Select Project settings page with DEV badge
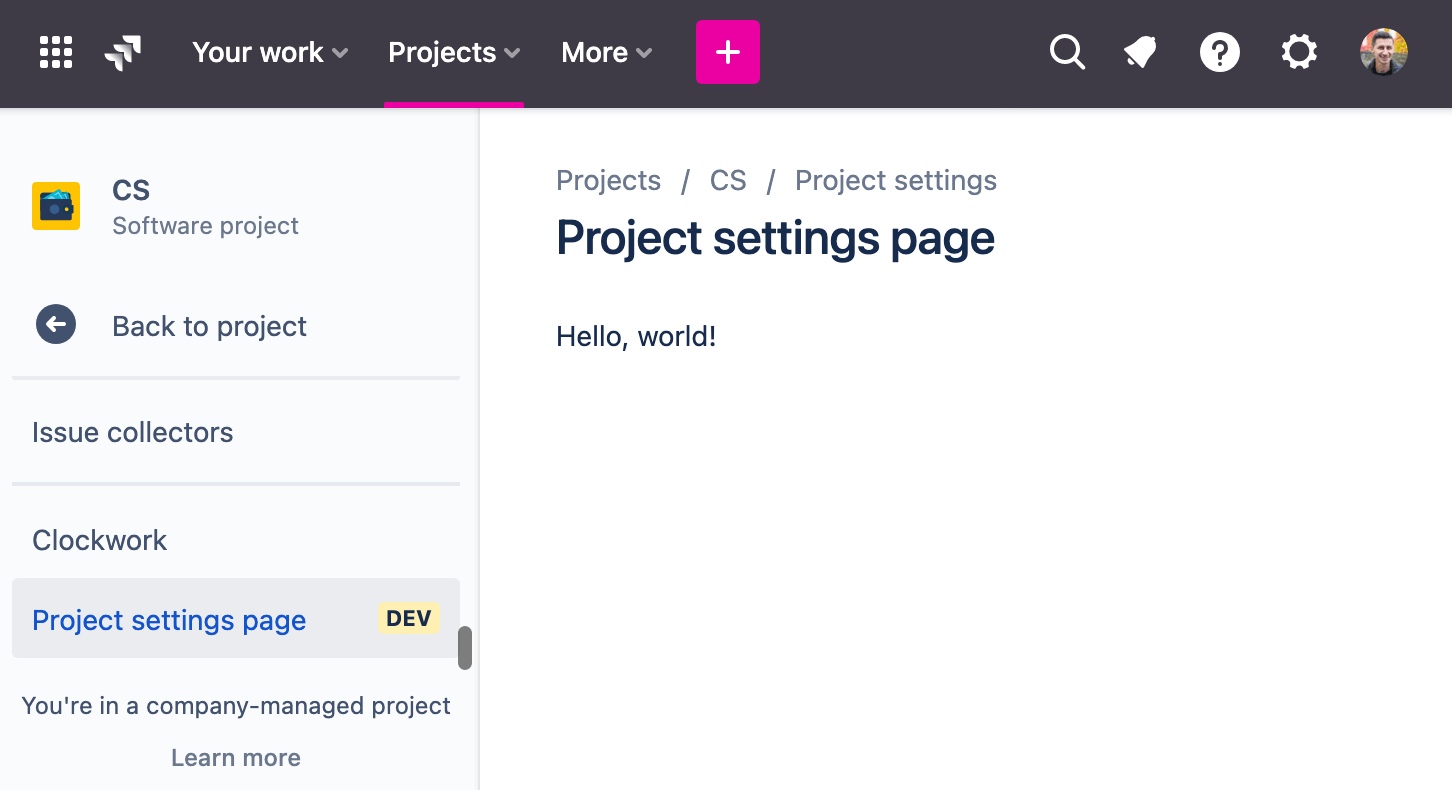Screen dimensions: 1452x790 (x=168, y=620)
